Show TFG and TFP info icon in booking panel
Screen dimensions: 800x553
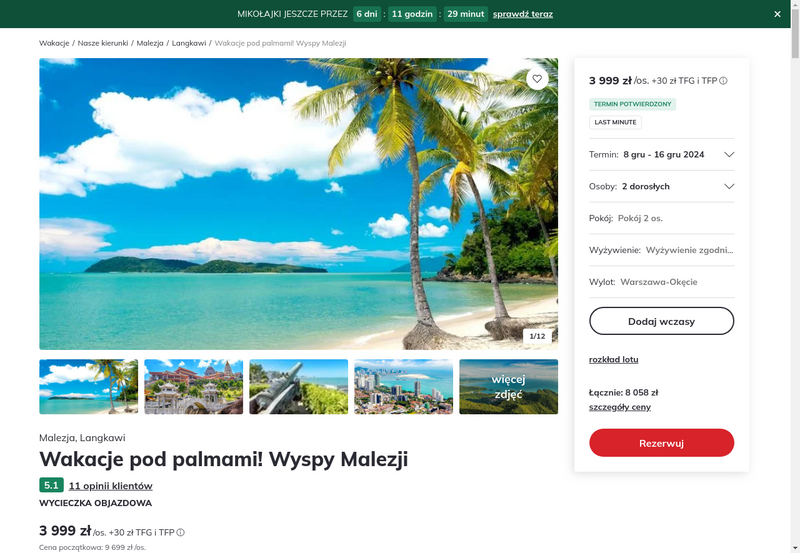[723, 81]
